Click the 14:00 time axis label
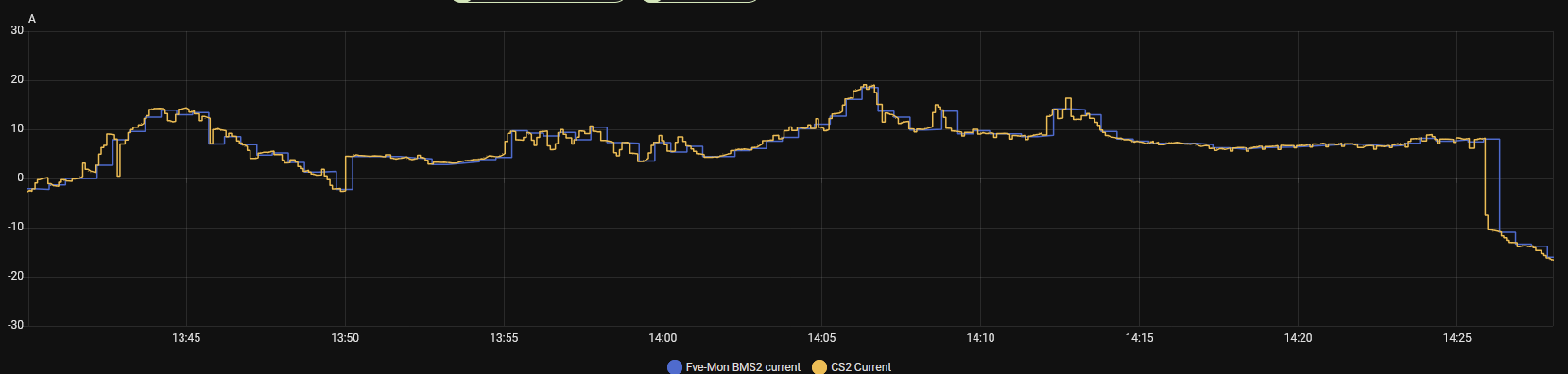The image size is (1568, 374). click(663, 338)
